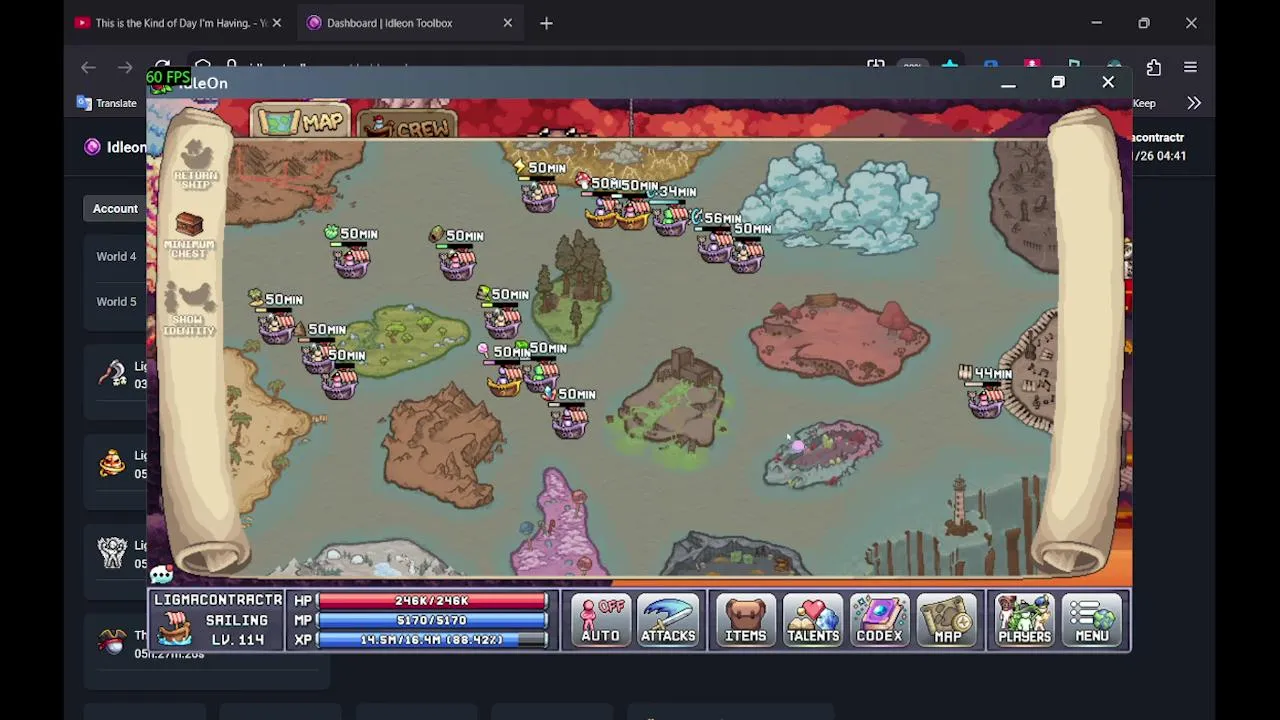
Task: Close the Dashboard Idleon Toolbox tab
Action: coord(508,23)
